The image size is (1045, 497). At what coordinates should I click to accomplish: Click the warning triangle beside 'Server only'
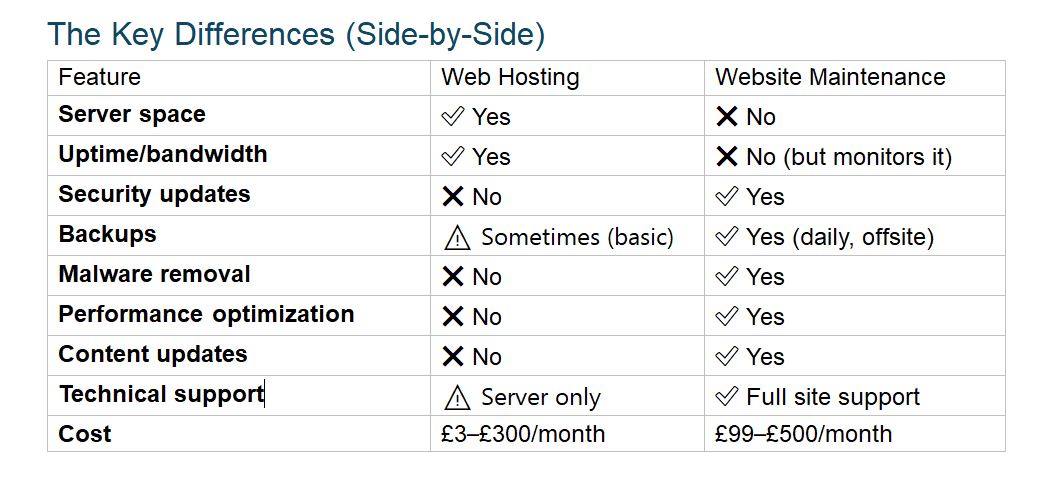pyautogui.click(x=456, y=397)
